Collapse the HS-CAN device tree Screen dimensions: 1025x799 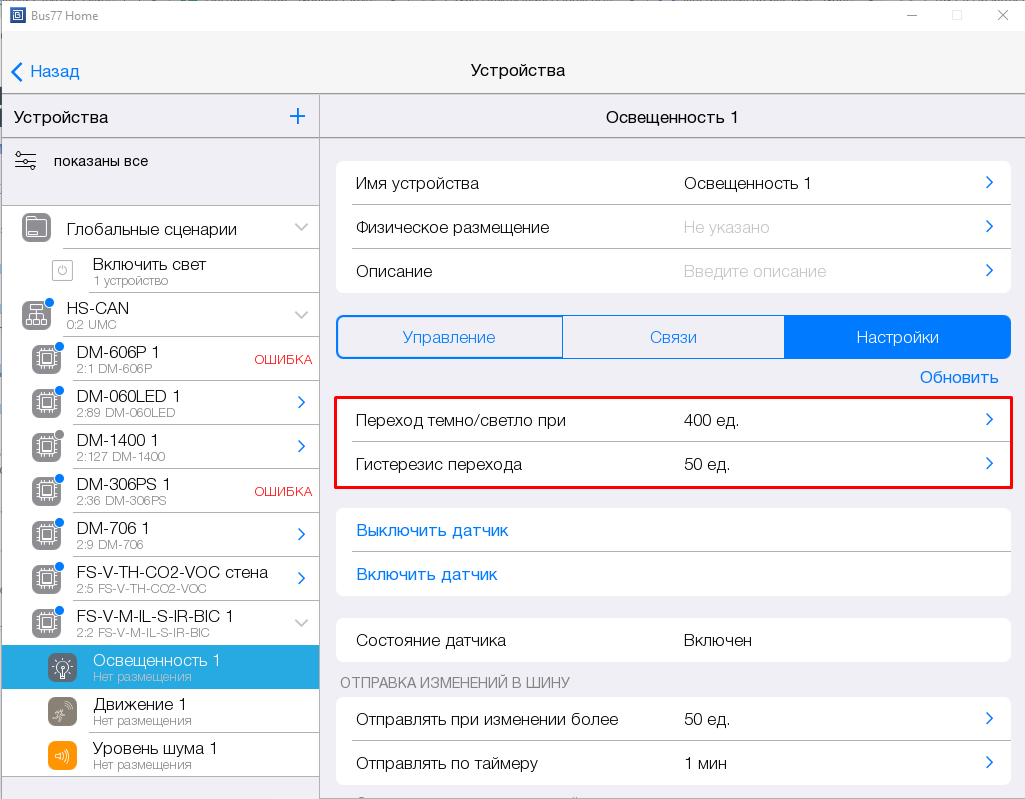click(x=301, y=315)
